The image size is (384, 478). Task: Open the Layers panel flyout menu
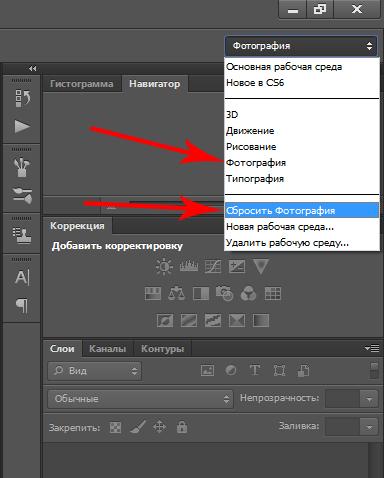(x=372, y=348)
